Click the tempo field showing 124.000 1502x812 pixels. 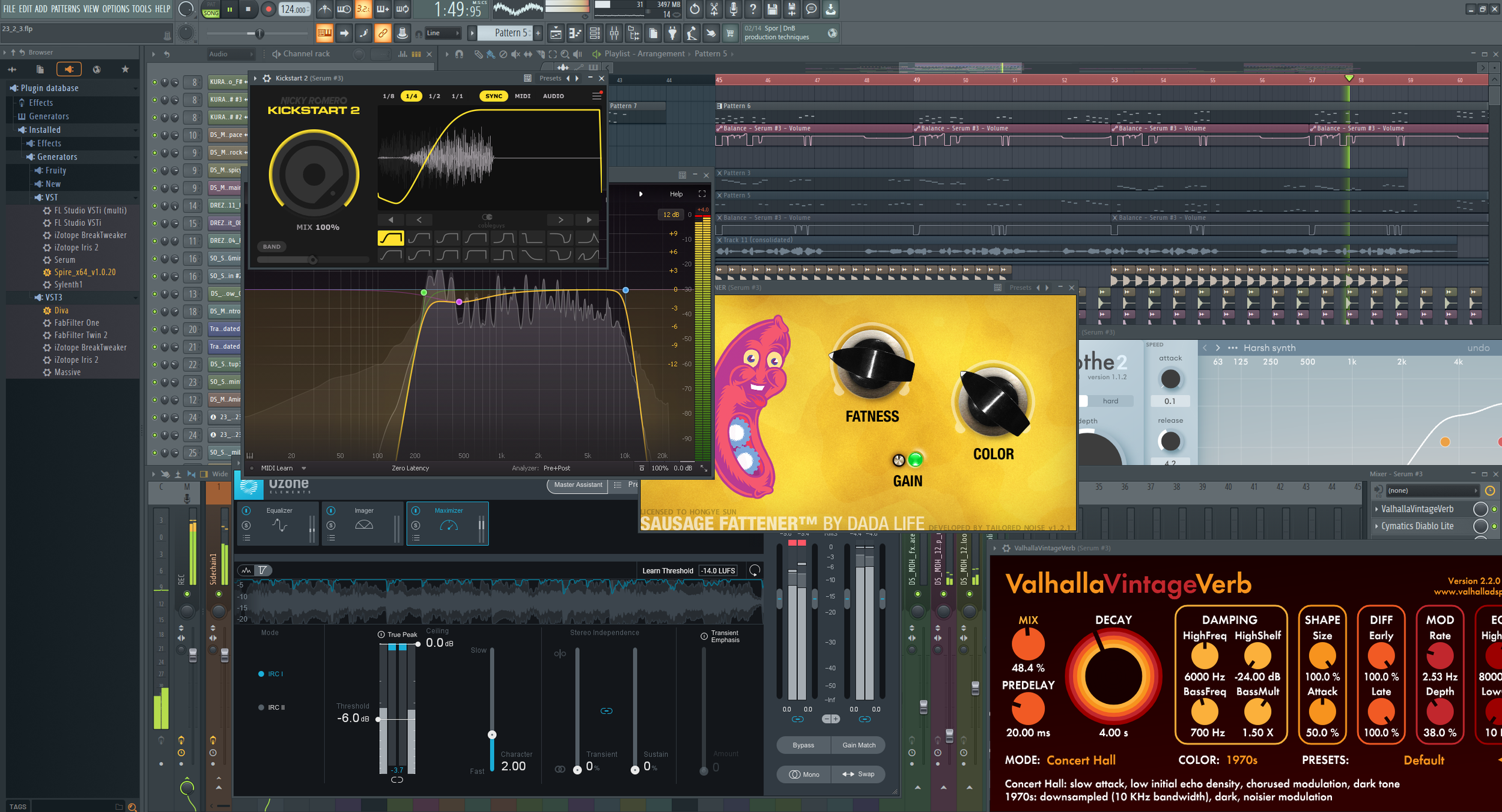click(x=294, y=9)
